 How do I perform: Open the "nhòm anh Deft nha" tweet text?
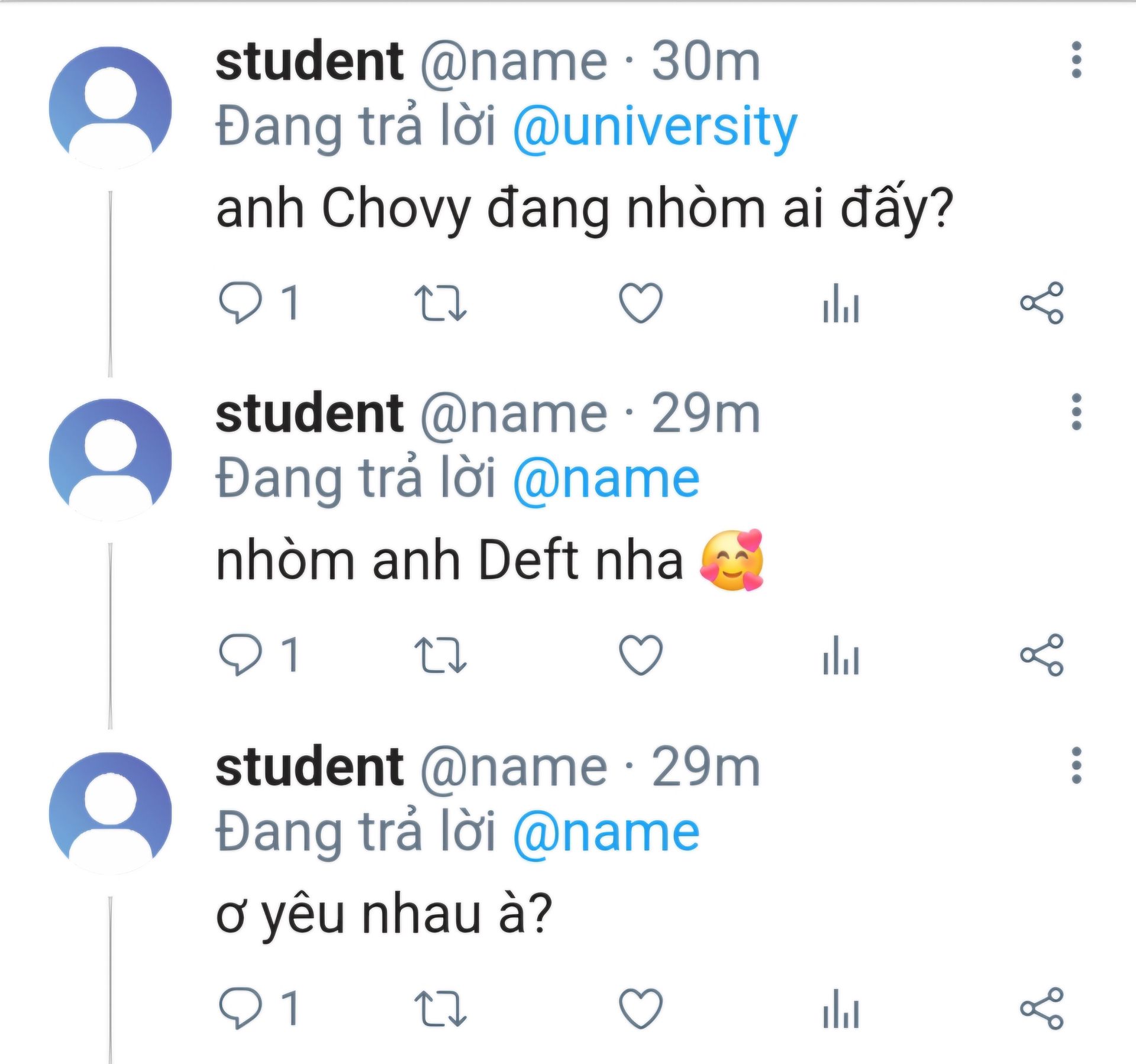coord(450,560)
